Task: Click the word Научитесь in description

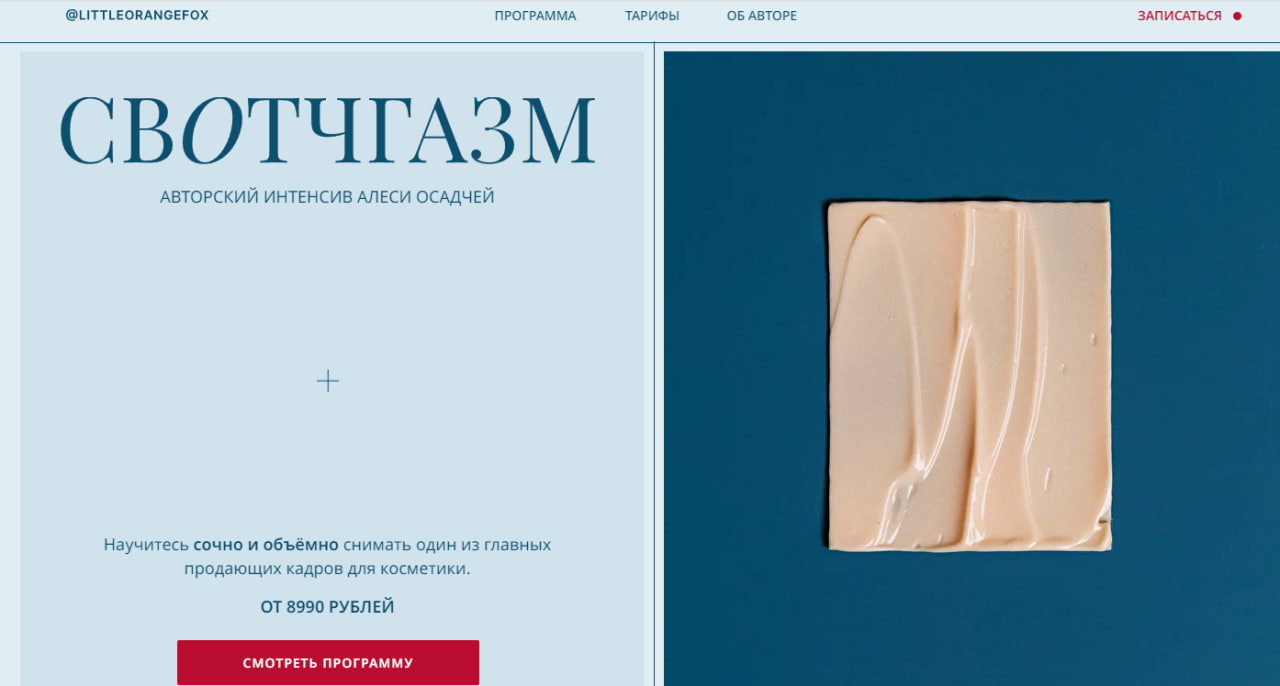Action: click(146, 545)
